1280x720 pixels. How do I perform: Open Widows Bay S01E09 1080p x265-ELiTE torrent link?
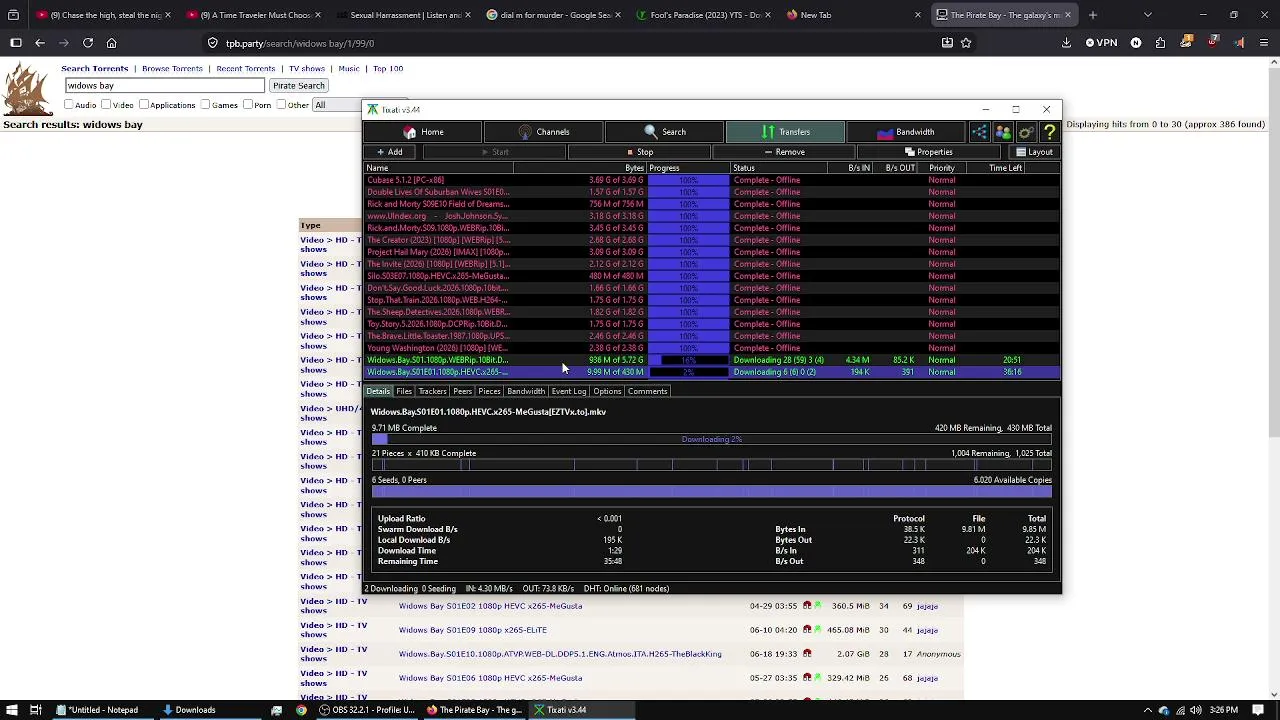point(473,630)
